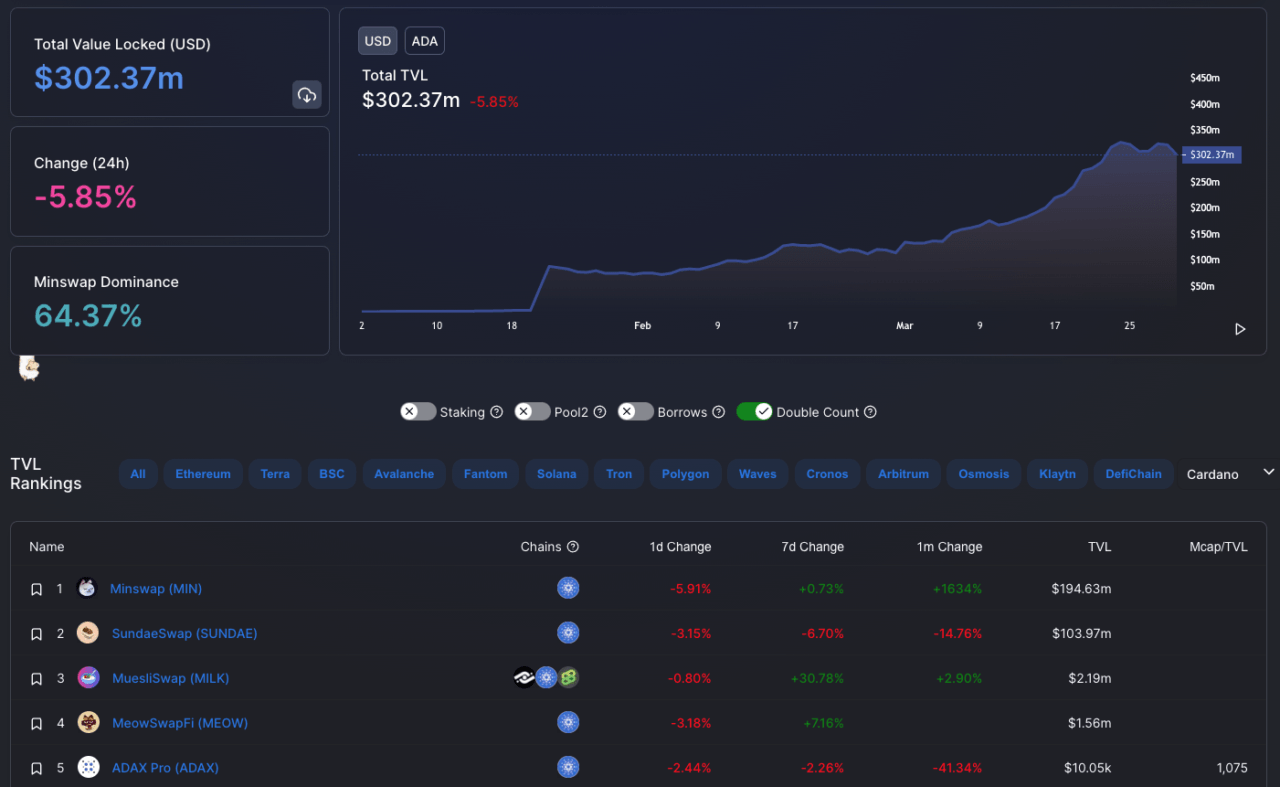1280x787 pixels.
Task: Bookmark the ADAX Pro (ADAX) row
Action: pyautogui.click(x=36, y=768)
